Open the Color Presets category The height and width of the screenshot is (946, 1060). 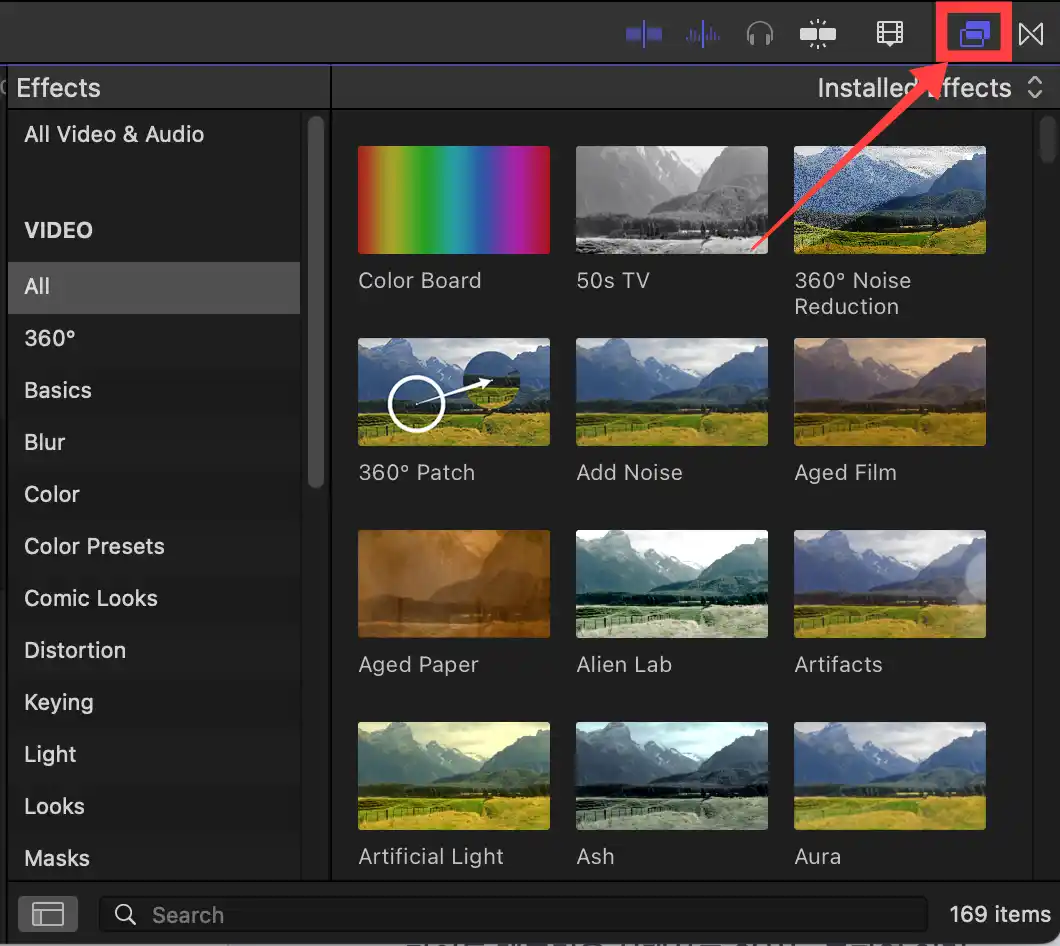[x=154, y=546]
